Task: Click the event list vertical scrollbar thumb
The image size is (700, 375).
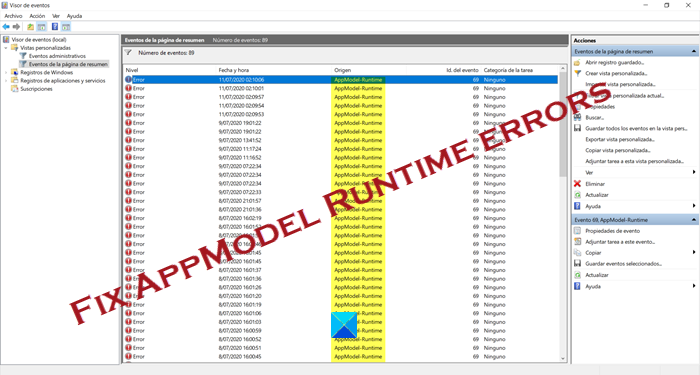Action: click(562, 124)
